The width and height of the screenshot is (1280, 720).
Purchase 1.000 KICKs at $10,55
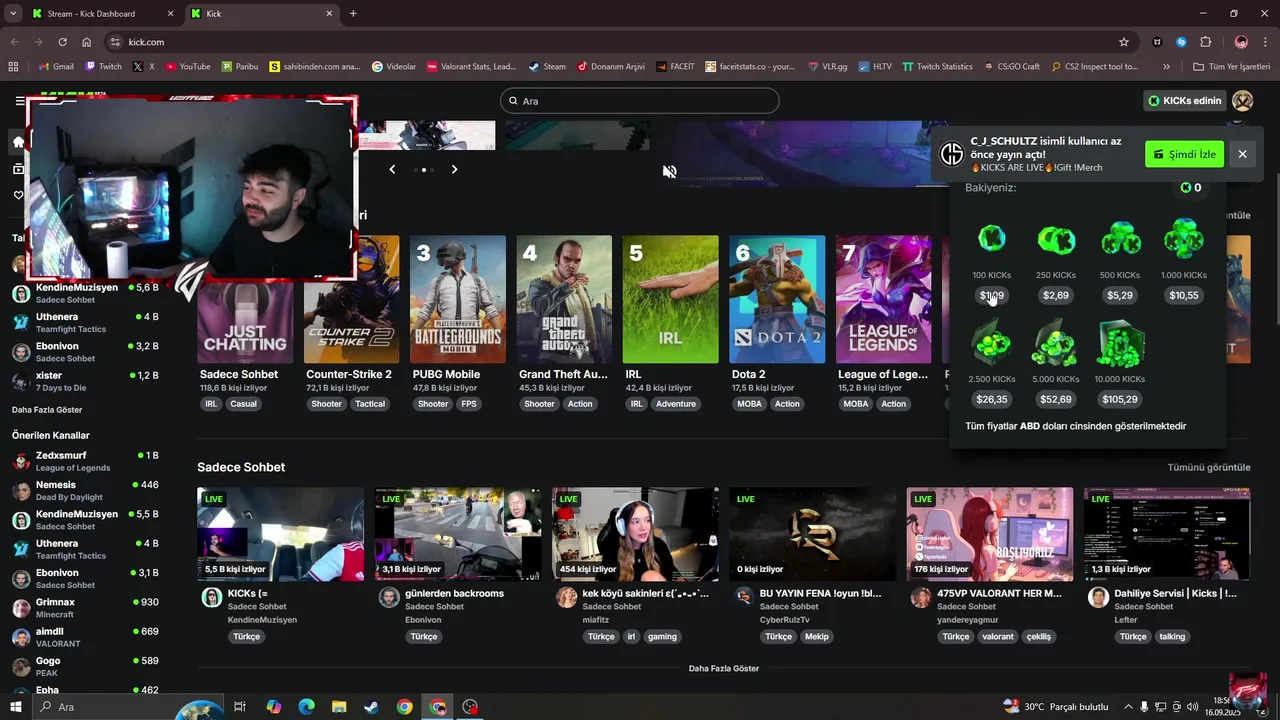1184,295
